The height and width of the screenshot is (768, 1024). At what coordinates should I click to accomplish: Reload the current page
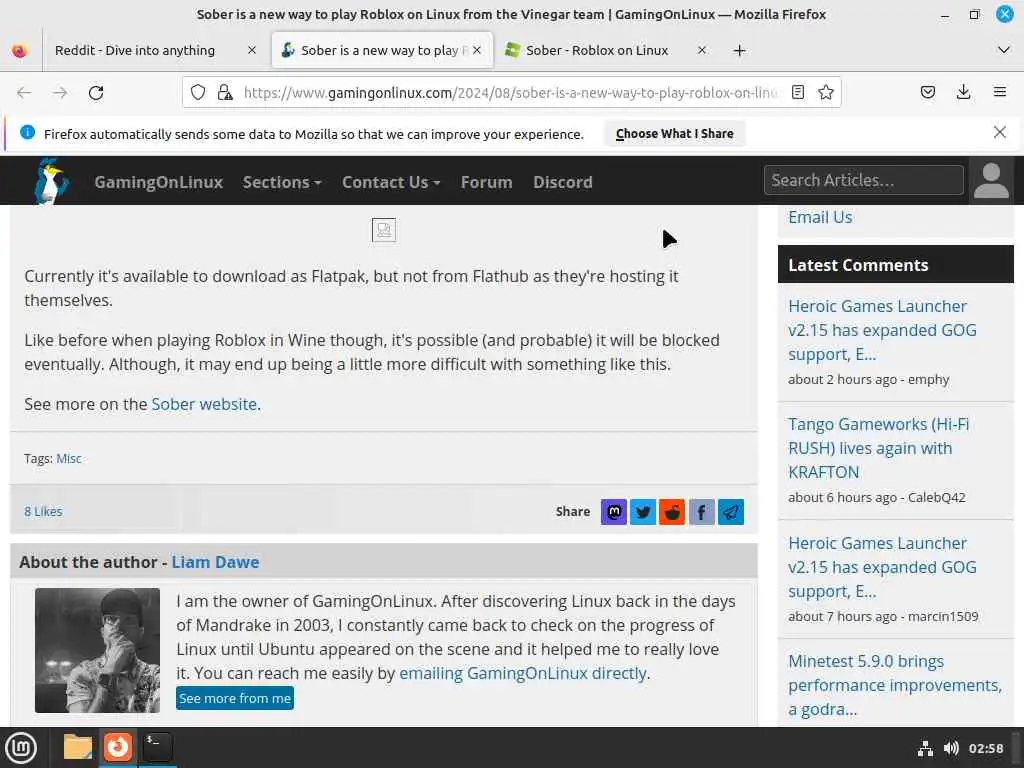(x=96, y=93)
